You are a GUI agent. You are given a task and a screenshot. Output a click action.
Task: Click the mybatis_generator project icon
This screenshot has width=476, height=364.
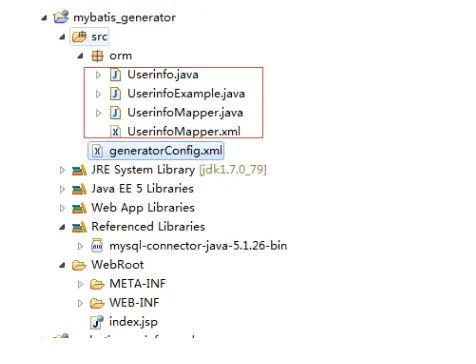61,17
